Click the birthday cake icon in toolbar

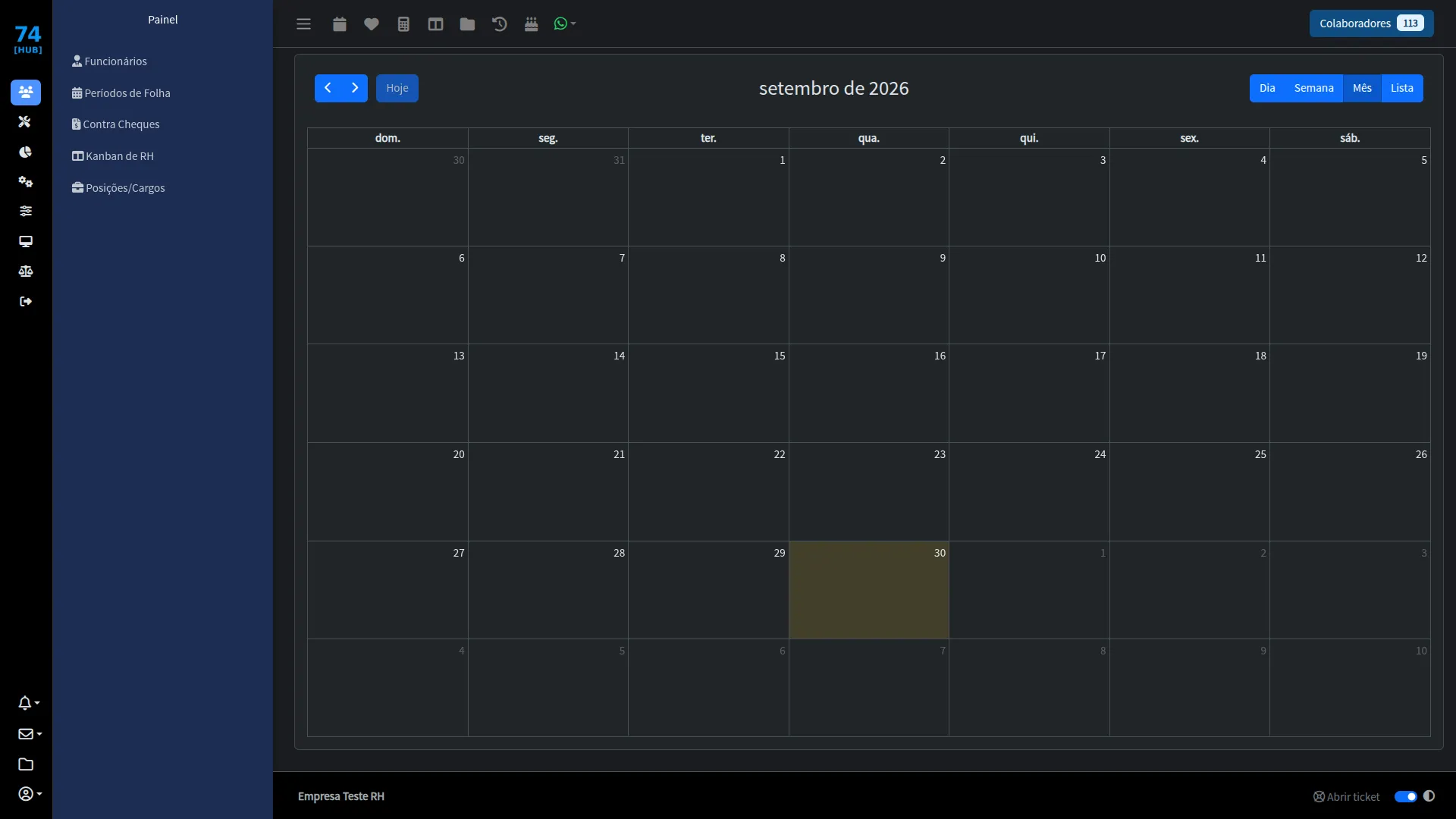(x=531, y=24)
